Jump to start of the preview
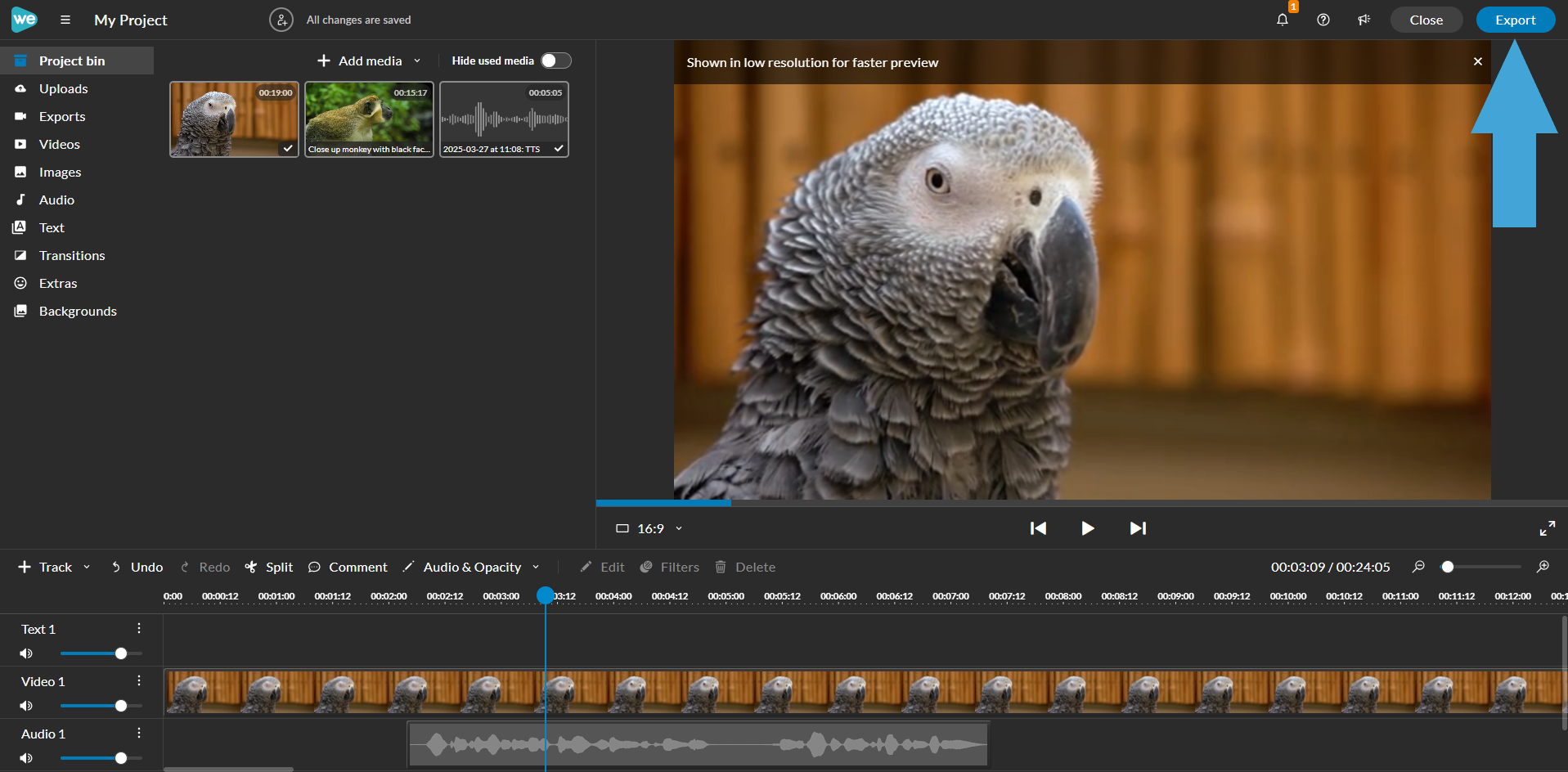 (1038, 528)
